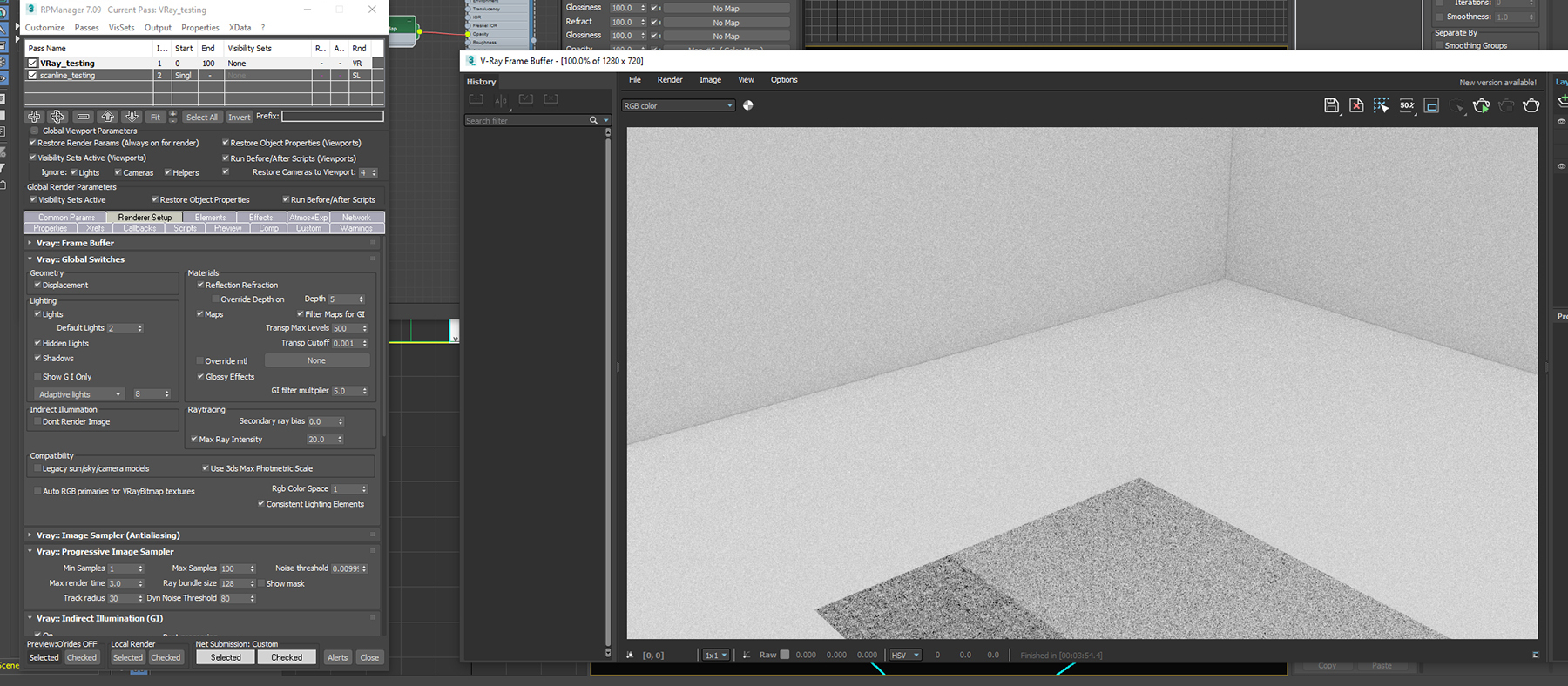Toggle Reflection Refraction checkbox
The height and width of the screenshot is (686, 1568).
tap(200, 285)
